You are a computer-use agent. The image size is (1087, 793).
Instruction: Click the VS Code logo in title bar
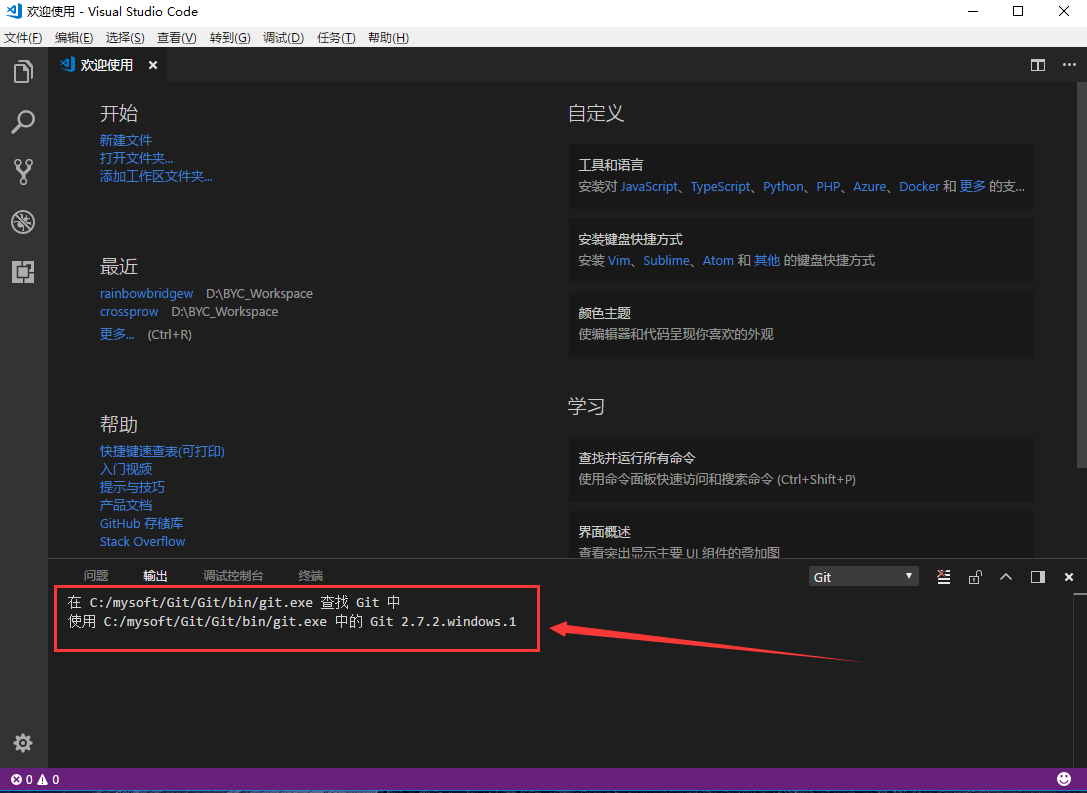[13, 11]
